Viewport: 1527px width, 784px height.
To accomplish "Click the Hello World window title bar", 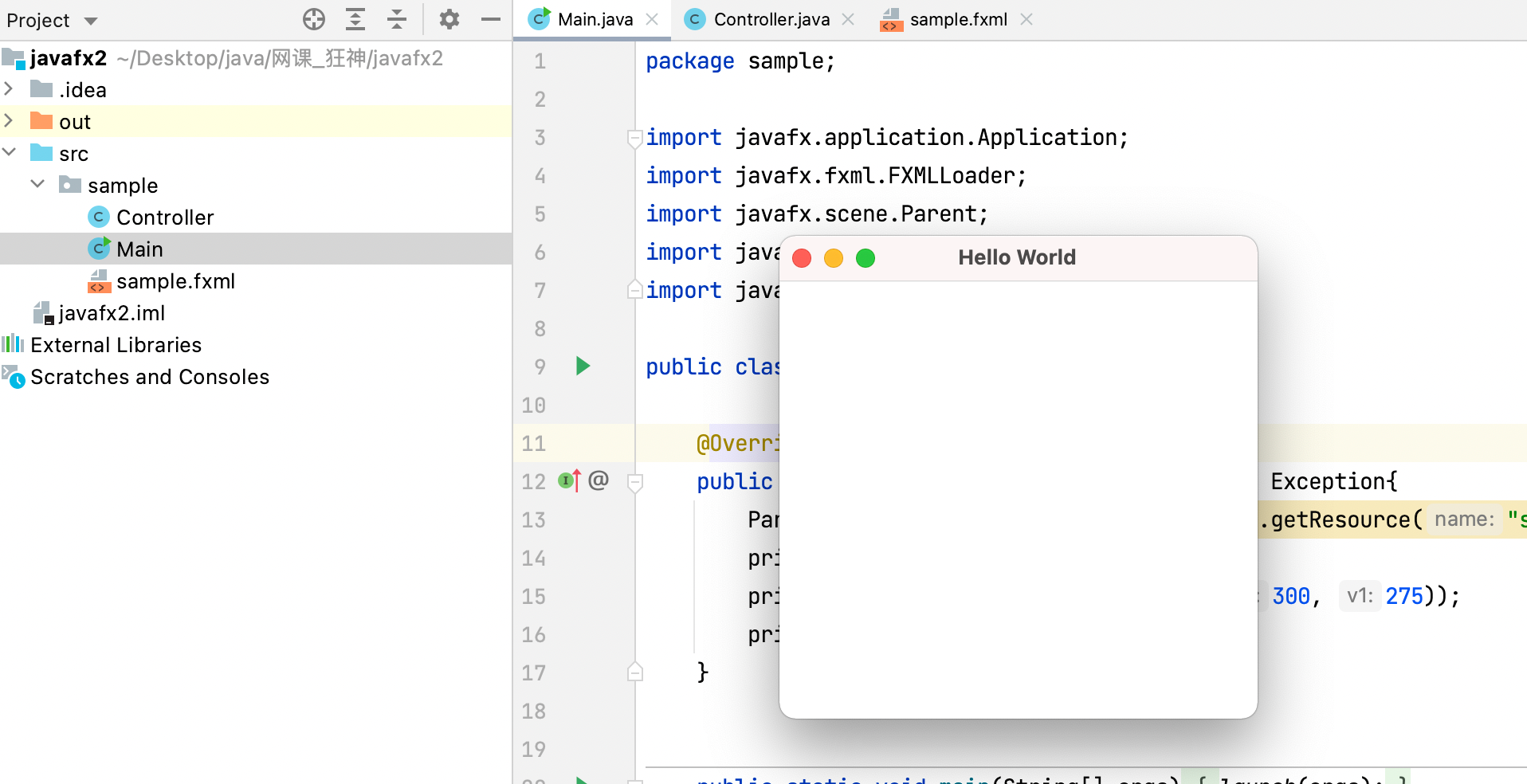I will [1017, 257].
